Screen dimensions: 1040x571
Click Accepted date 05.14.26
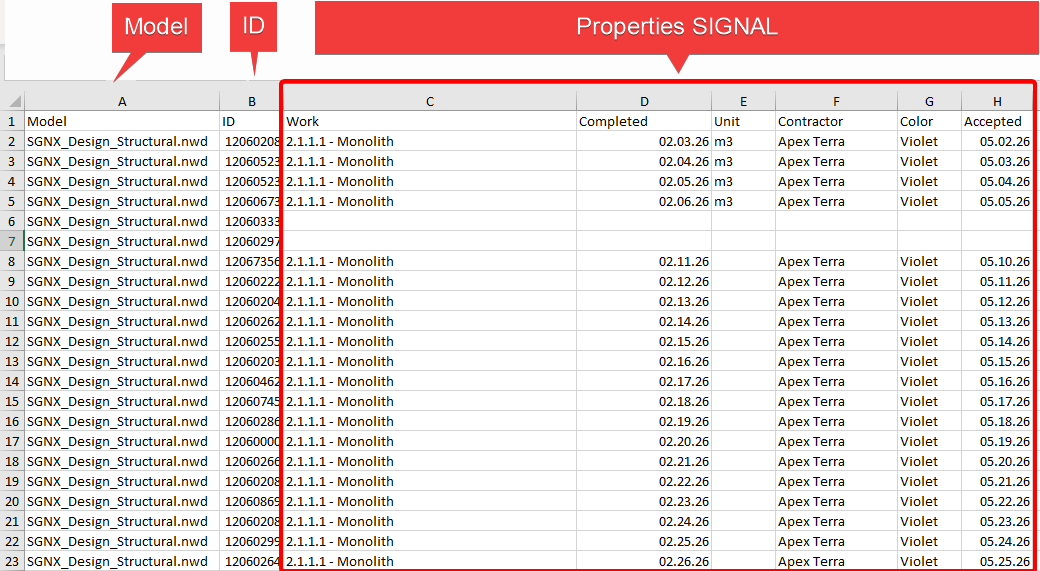[x=998, y=341]
